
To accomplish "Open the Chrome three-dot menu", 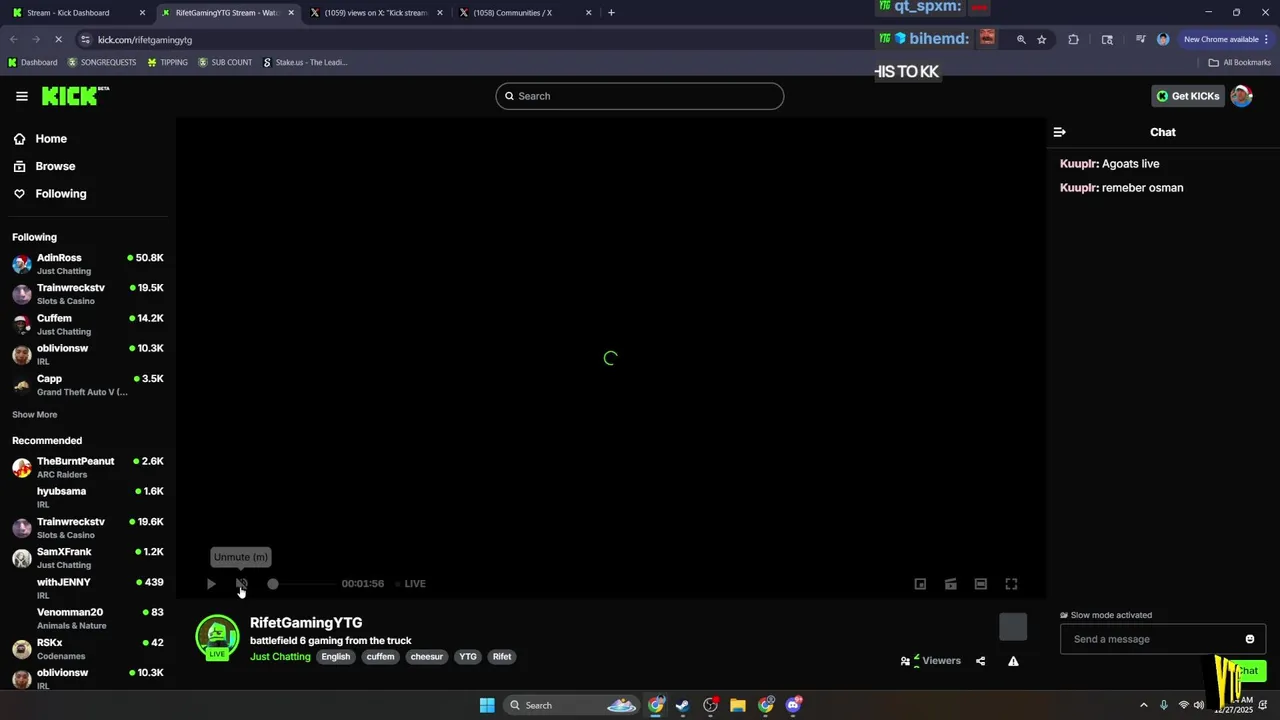I will 1267,39.
